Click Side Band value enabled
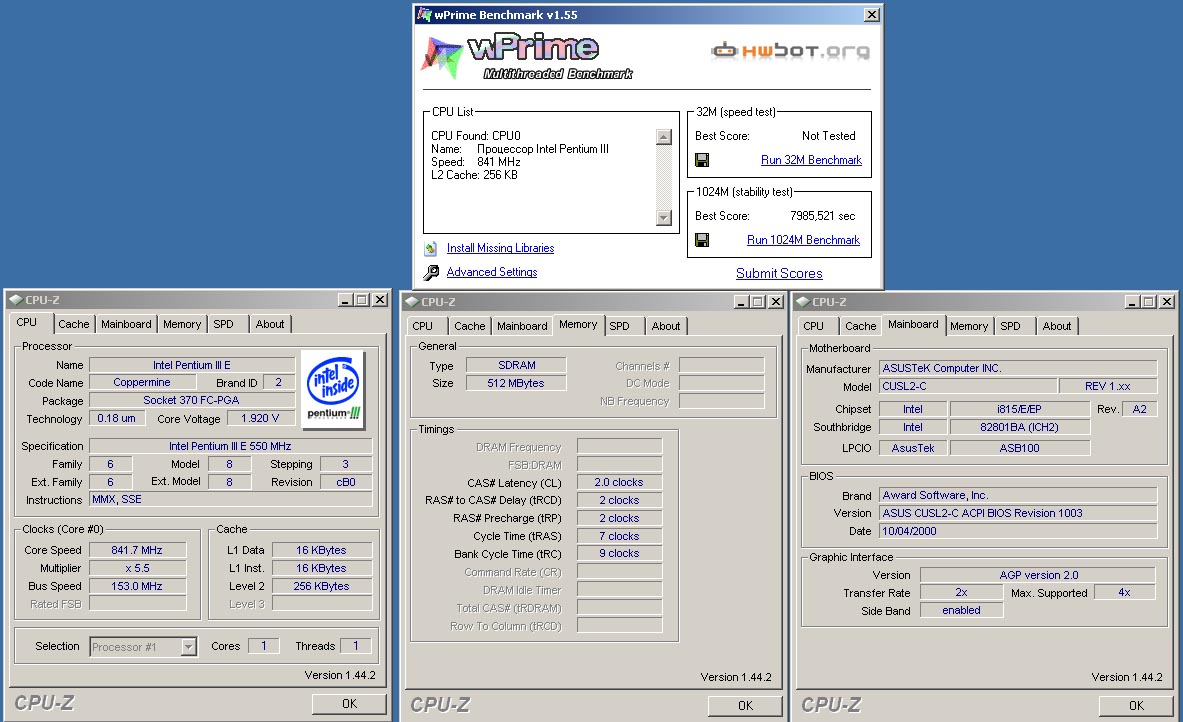 click(961, 610)
